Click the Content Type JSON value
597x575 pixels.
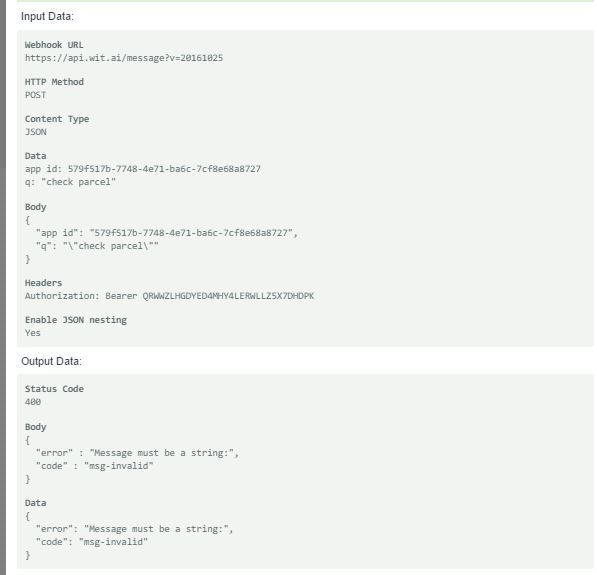(x=35, y=132)
